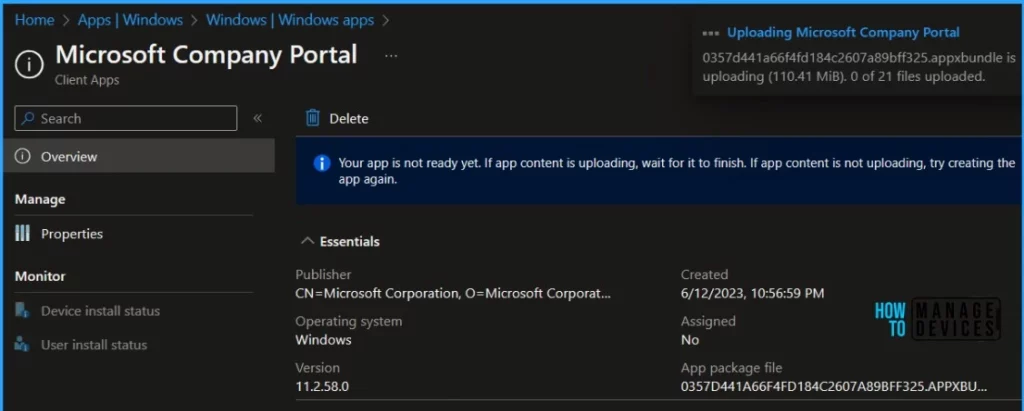Focus the Search input field
This screenshot has width=1024, height=411.
[126, 118]
